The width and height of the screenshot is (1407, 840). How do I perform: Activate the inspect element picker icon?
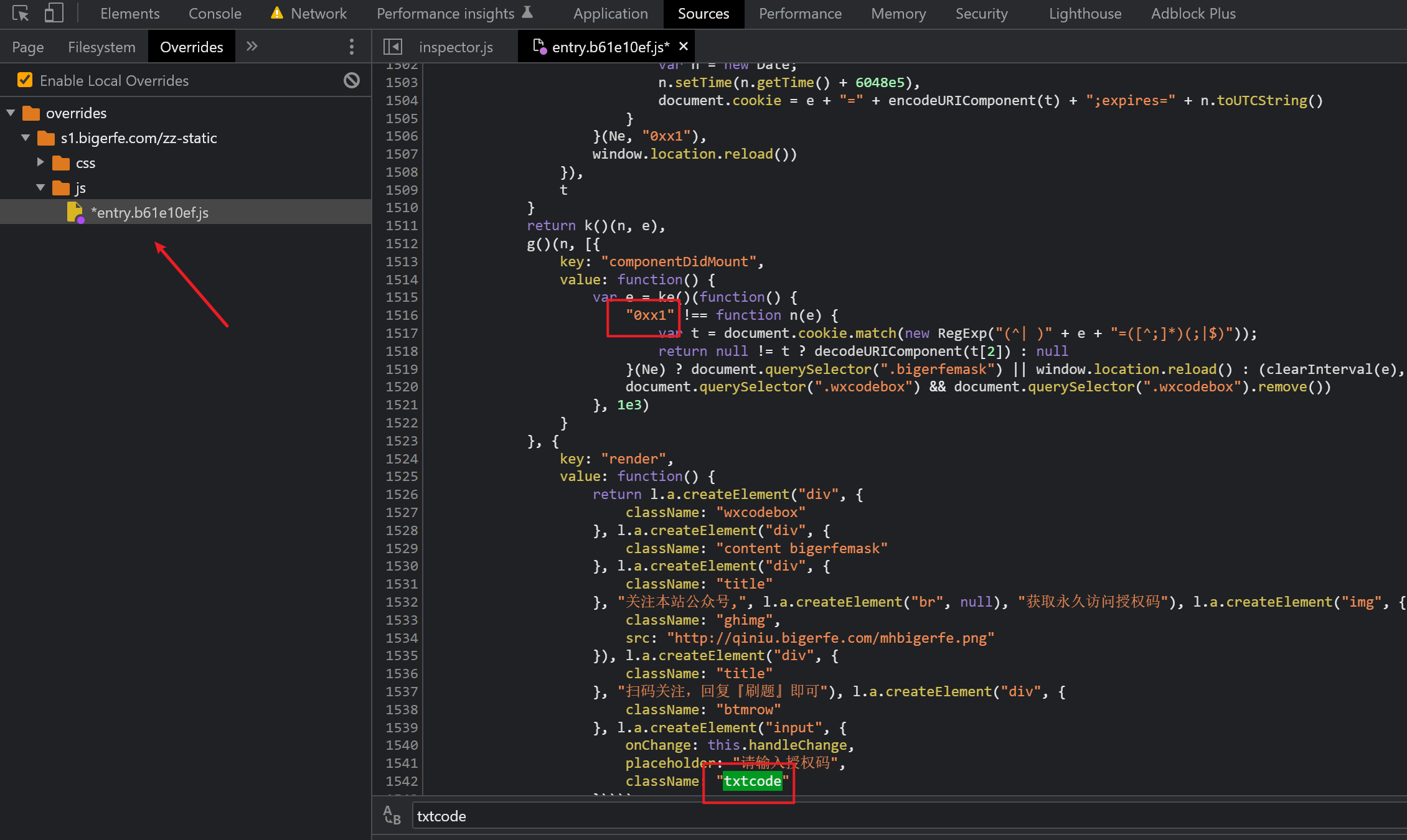point(21,13)
